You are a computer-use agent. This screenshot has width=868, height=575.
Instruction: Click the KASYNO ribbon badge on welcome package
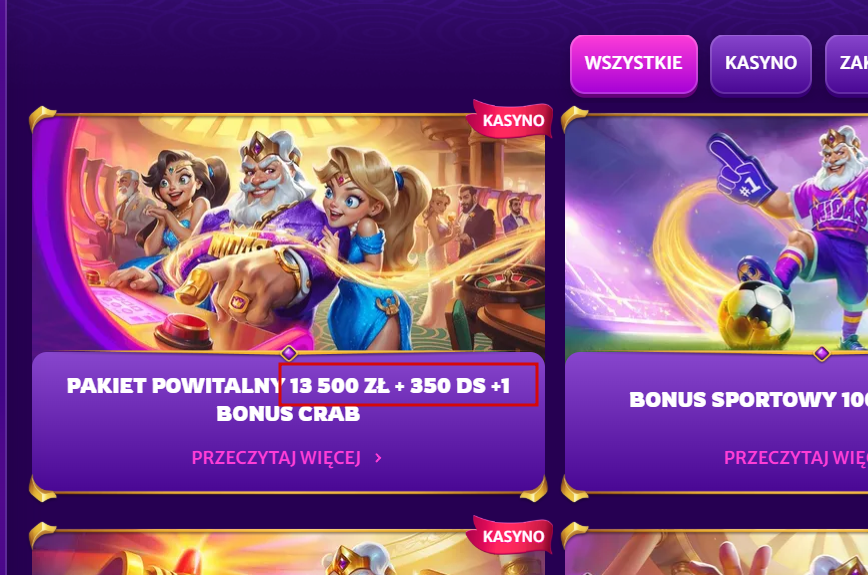click(511, 120)
